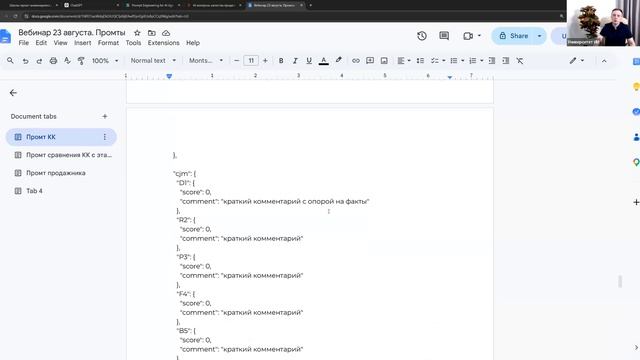Image resolution: width=640 pixels, height=360 pixels.
Task: Redo the last action
Action: pos(39,60)
